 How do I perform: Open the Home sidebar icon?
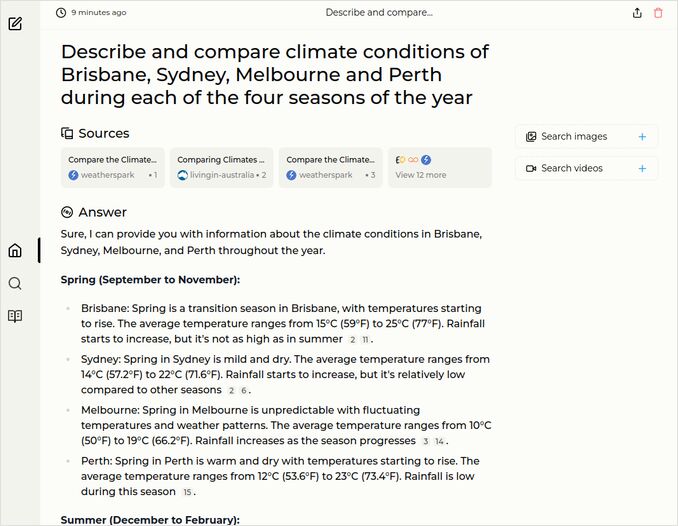[15, 251]
